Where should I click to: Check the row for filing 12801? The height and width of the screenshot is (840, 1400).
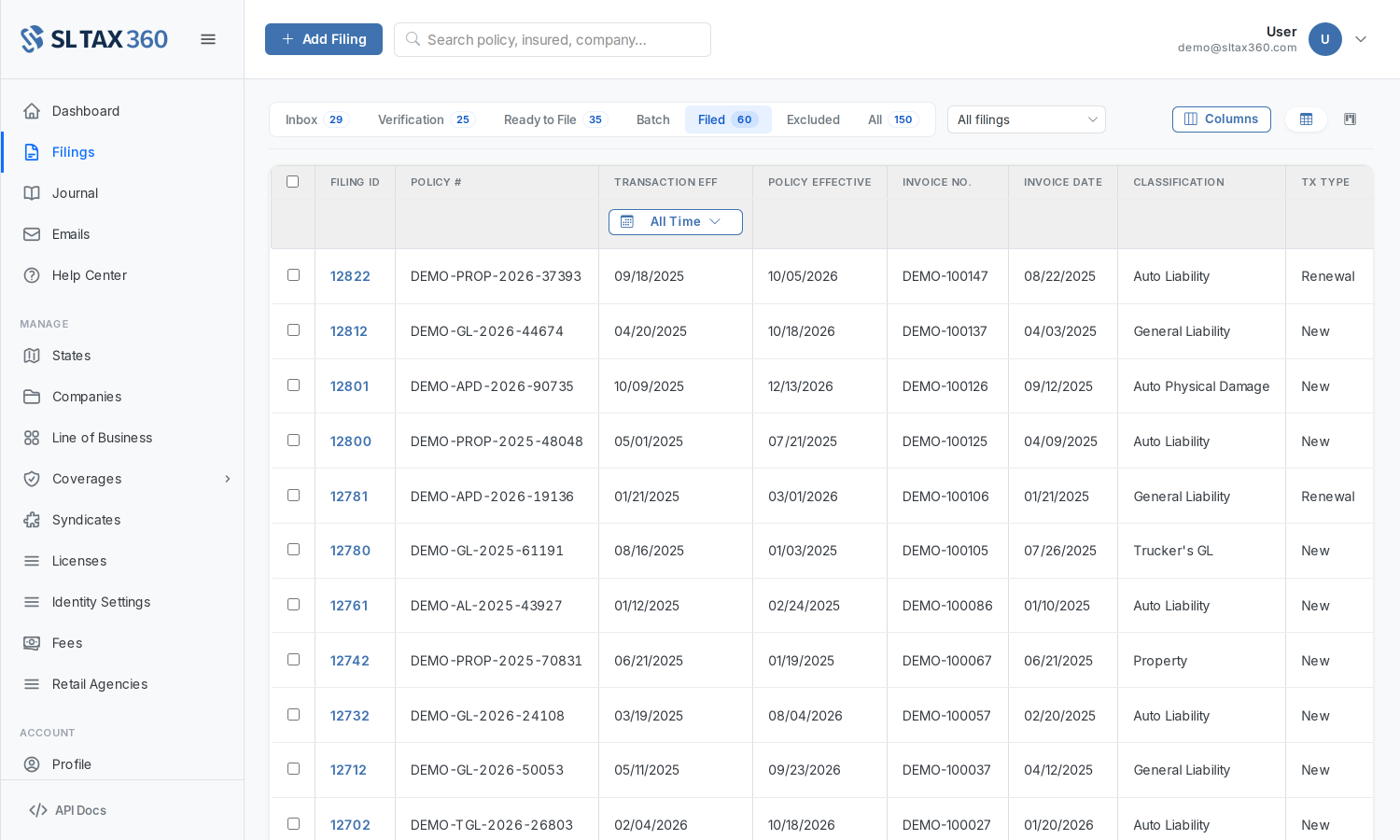click(293, 385)
